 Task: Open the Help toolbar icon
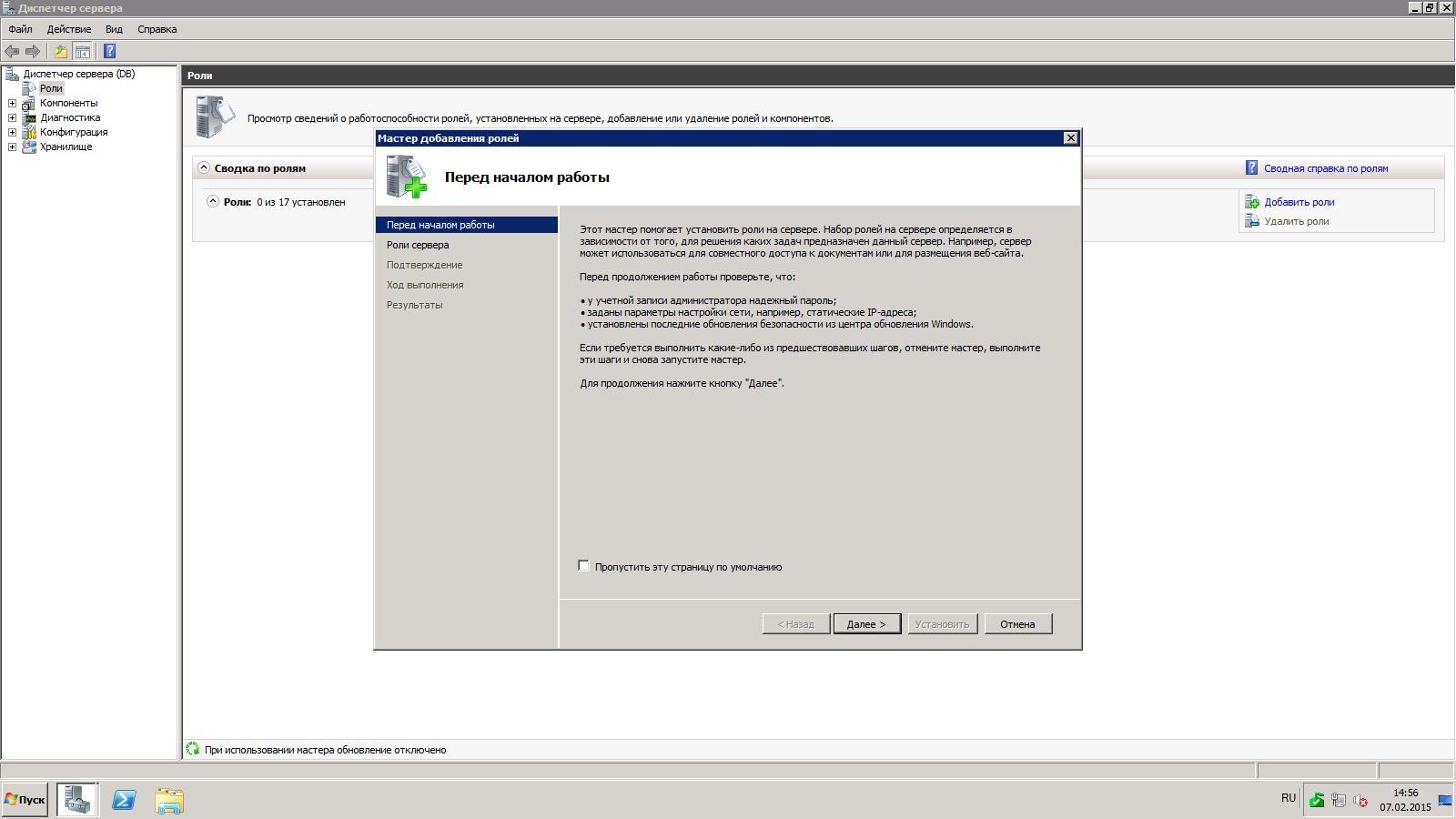click(x=110, y=51)
